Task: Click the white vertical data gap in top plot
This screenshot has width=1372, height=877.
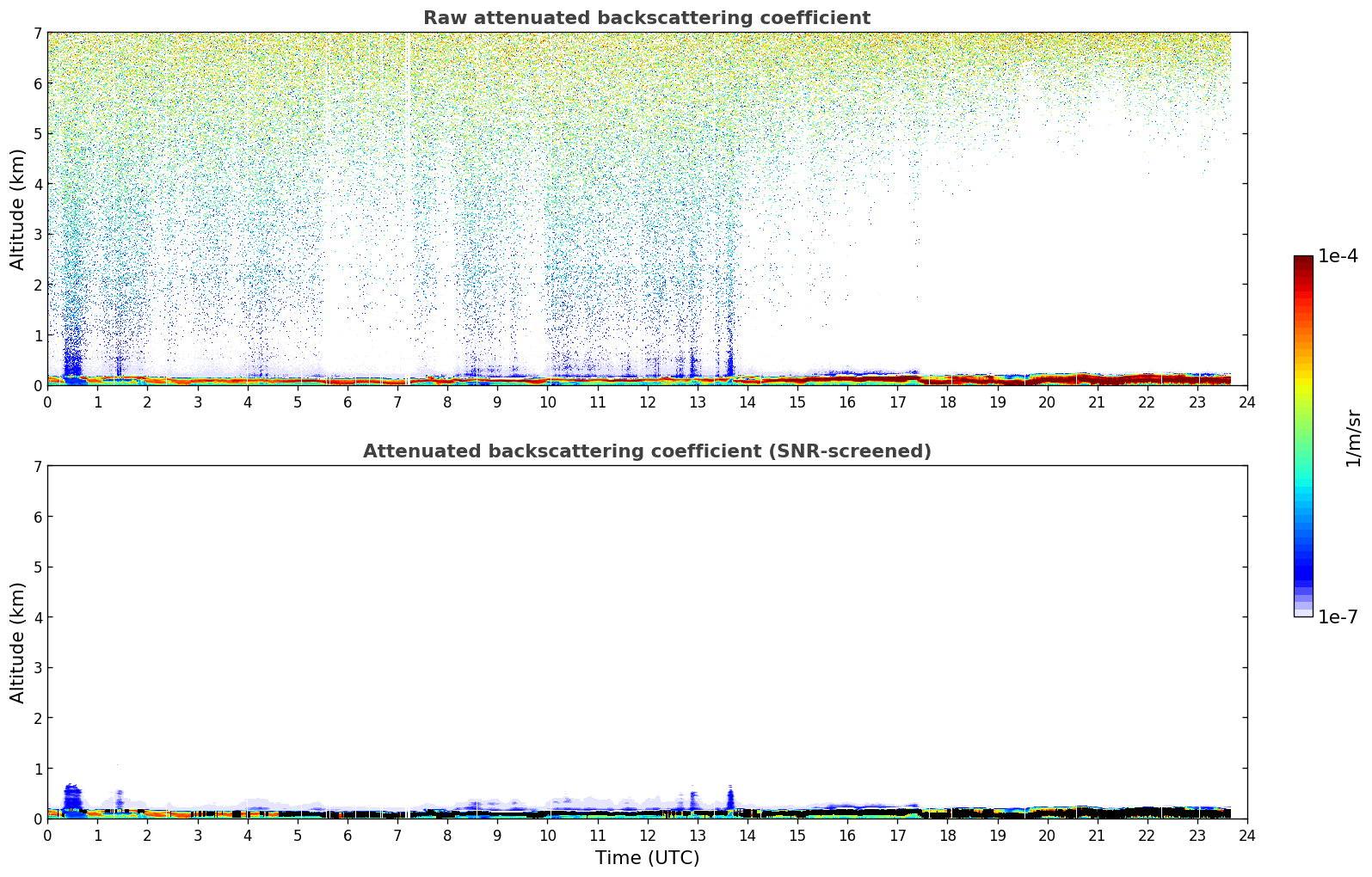Action: tap(407, 206)
